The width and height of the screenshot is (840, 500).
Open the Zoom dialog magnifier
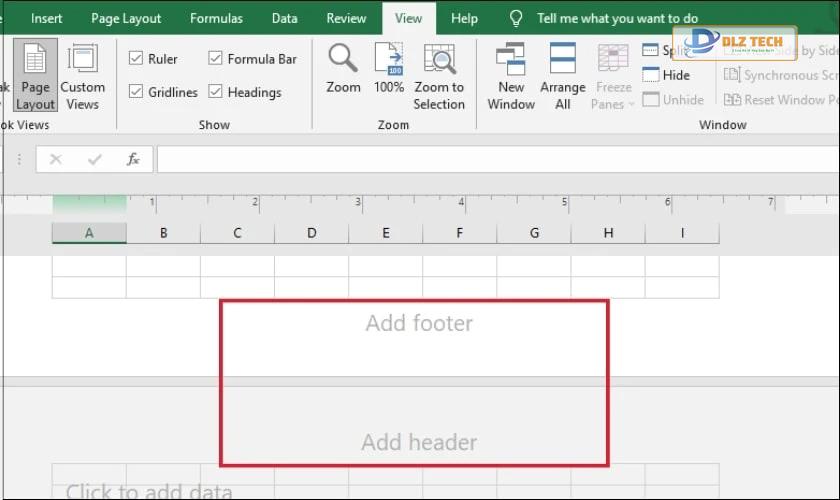tap(343, 68)
